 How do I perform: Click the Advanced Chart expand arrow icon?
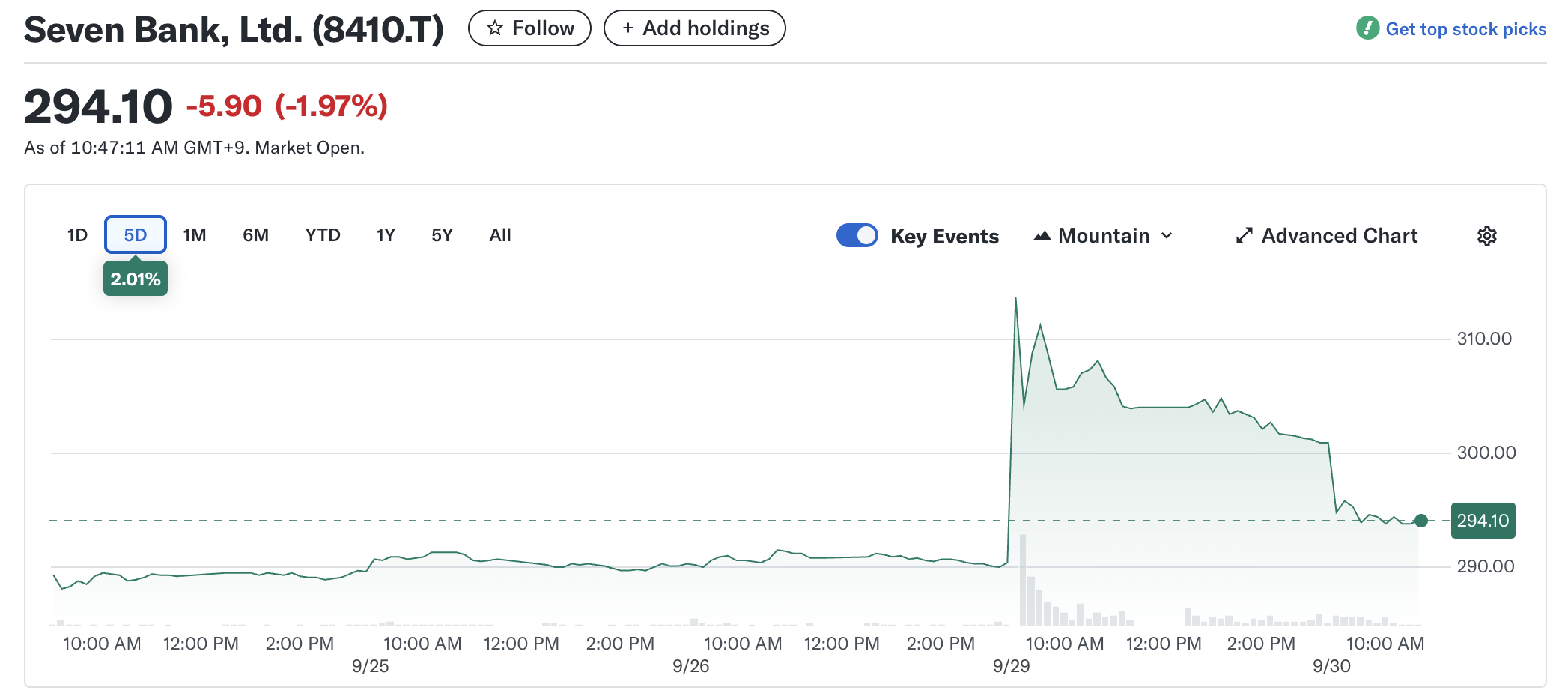click(1244, 236)
